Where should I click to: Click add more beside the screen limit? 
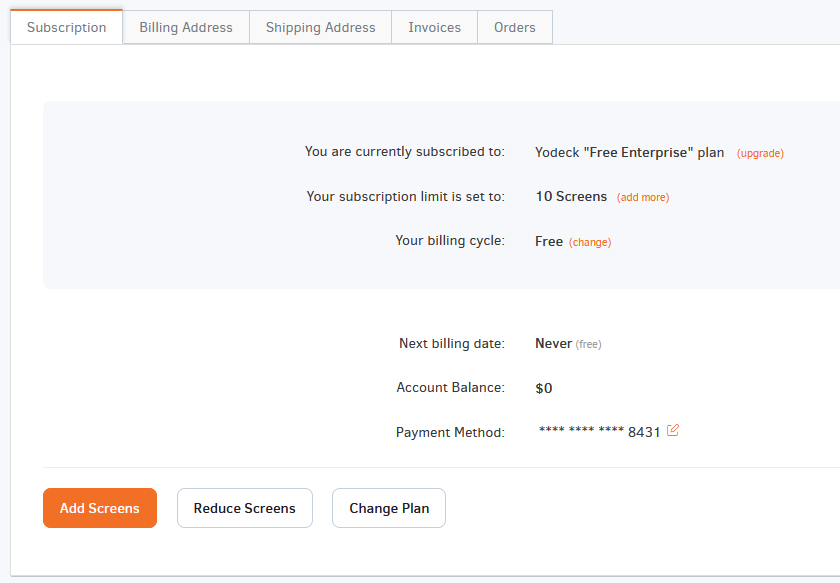[643, 197]
